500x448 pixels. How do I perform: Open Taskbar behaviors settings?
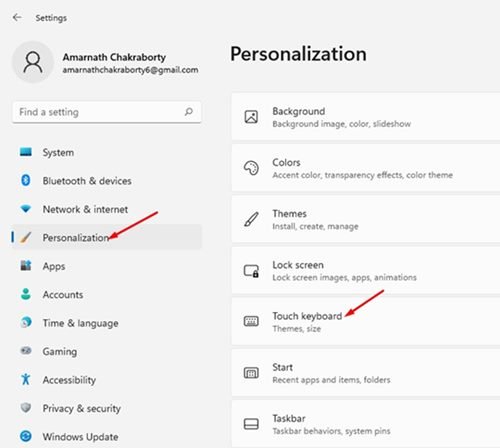click(x=366, y=424)
